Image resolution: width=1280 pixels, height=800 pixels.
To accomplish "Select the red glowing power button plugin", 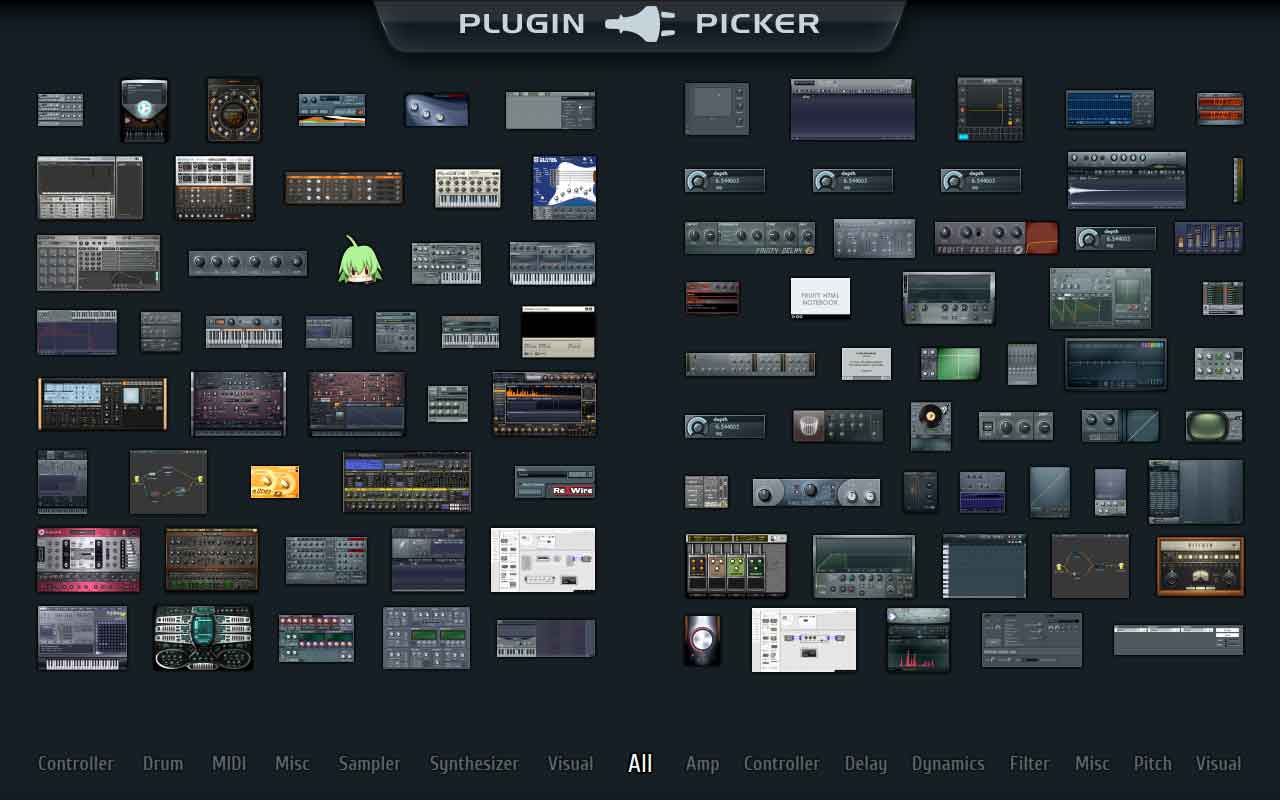I will click(702, 640).
